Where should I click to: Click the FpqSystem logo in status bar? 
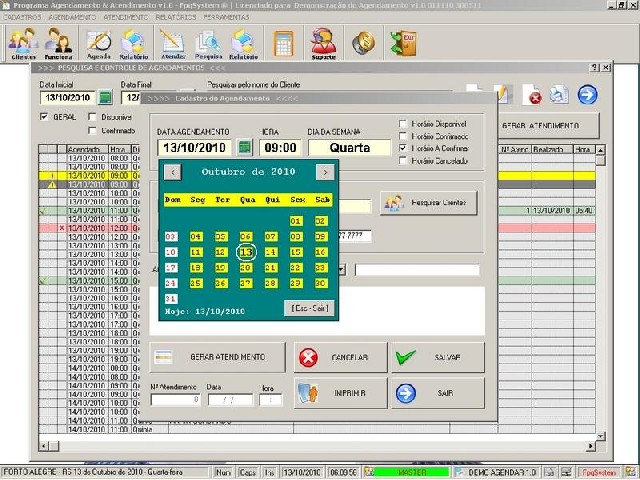[599, 472]
